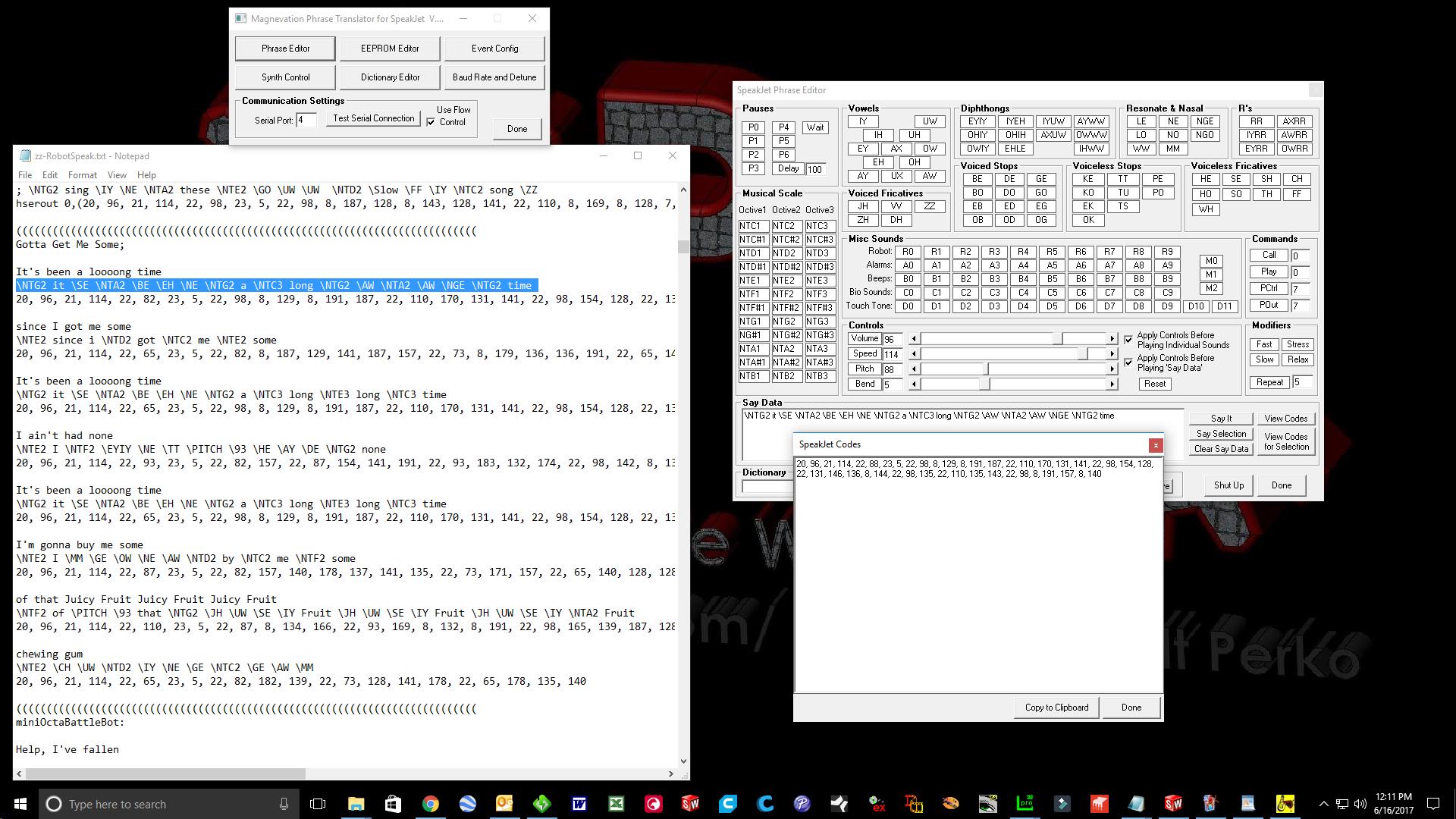The width and height of the screenshot is (1456, 819).
Task: Open the Action Center notification icon
Action: (x=1433, y=804)
